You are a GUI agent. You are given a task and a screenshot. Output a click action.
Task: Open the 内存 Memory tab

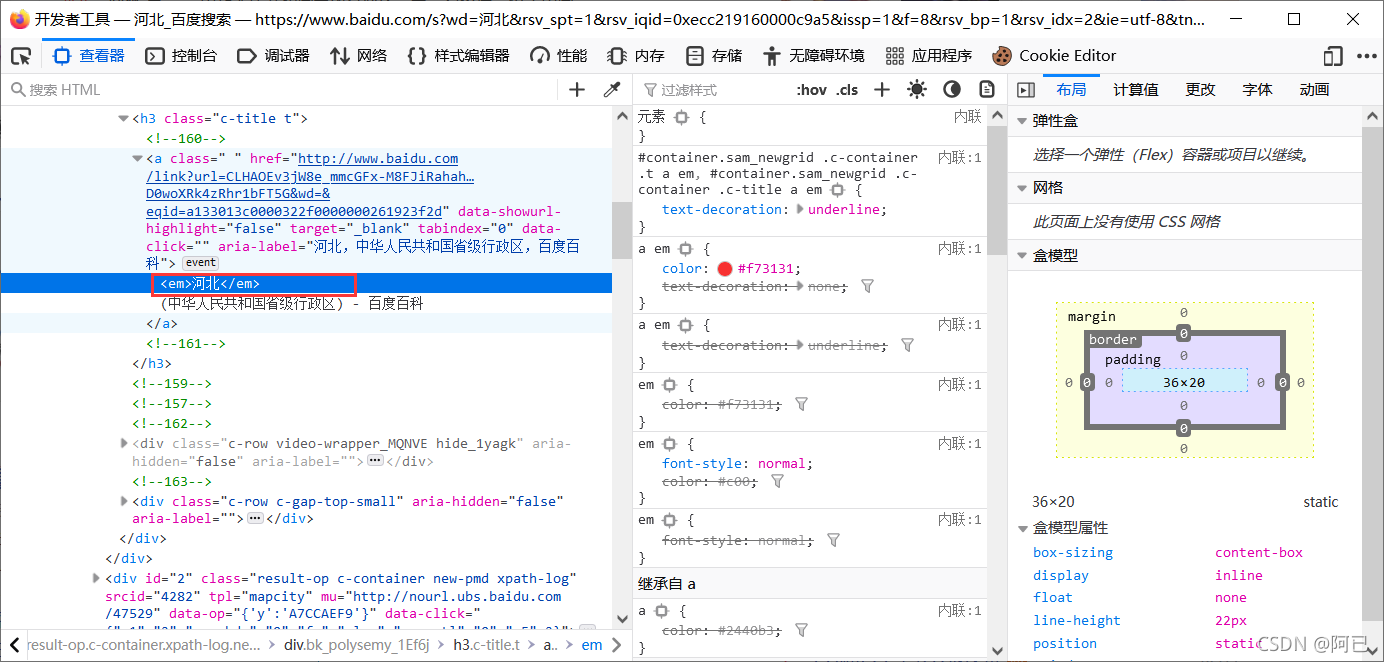point(636,56)
